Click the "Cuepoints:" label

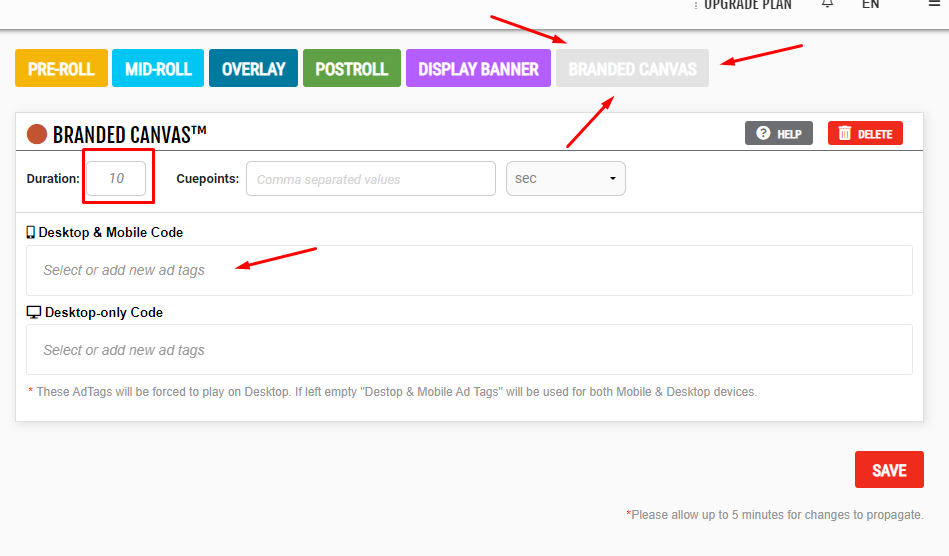(x=208, y=178)
